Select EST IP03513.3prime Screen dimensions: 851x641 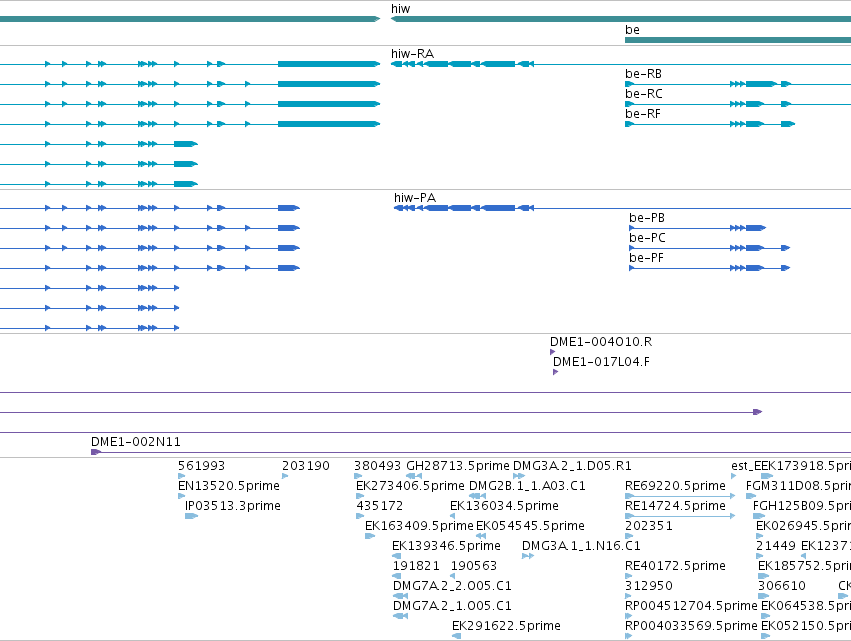pos(233,506)
